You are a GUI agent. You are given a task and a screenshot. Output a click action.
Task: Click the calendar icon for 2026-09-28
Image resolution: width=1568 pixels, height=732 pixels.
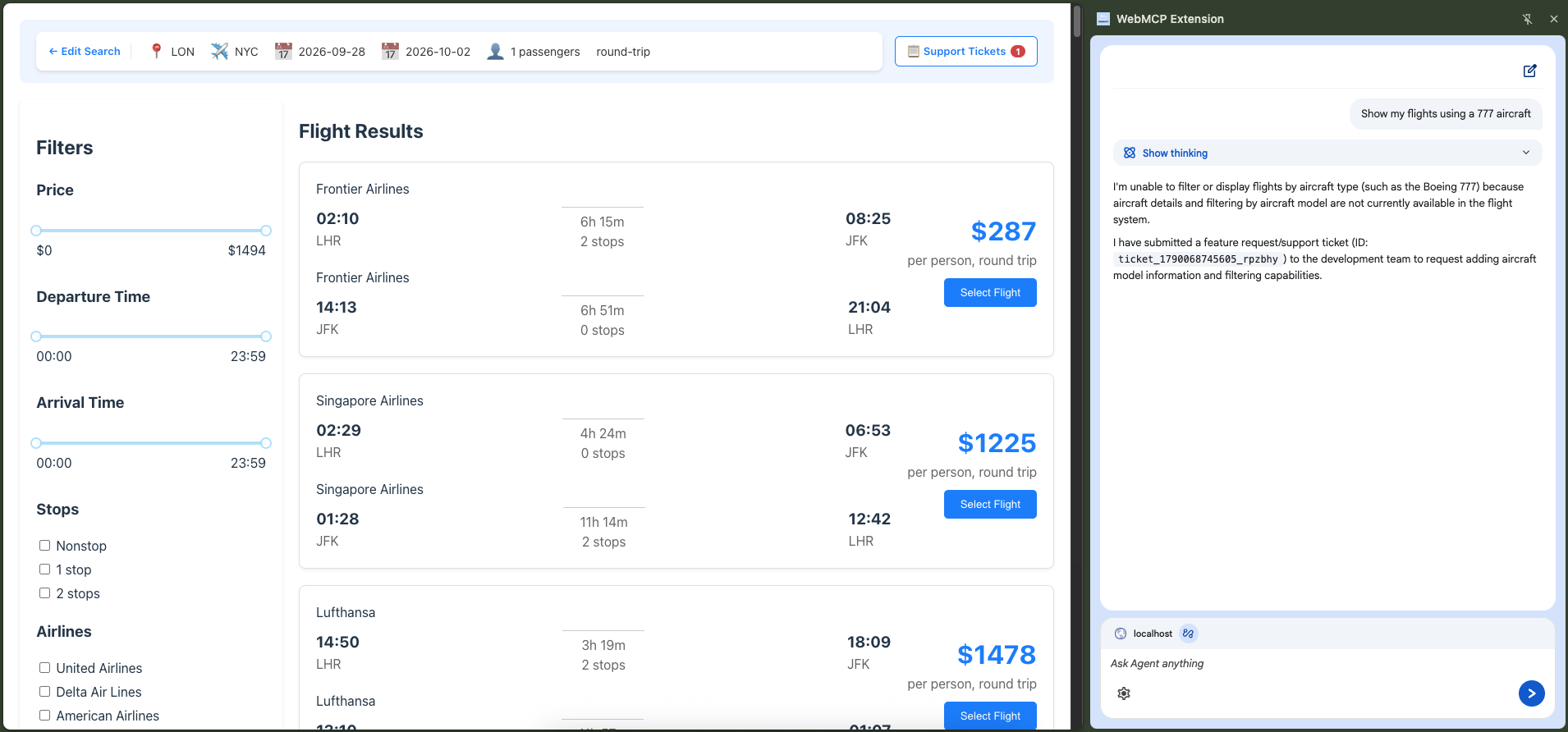[283, 52]
